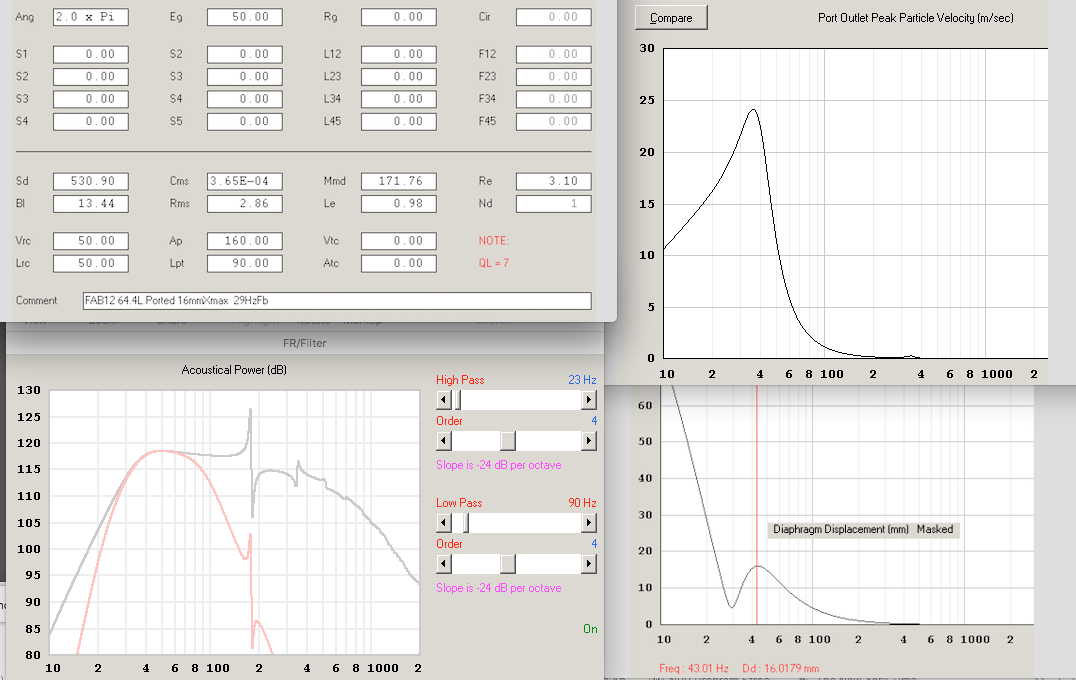
Task: Click the Acoustical Power (dB) chart title
Action: (234, 370)
